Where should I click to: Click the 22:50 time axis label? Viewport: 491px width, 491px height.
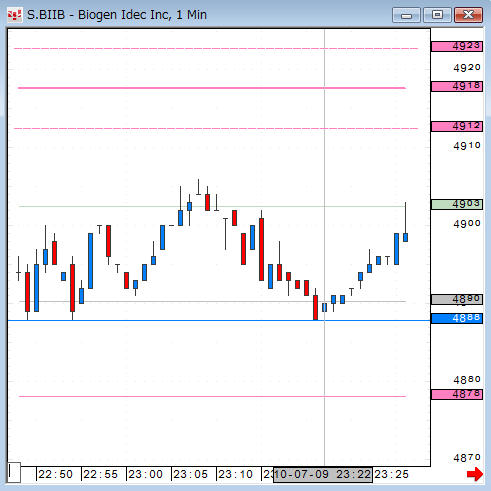[55, 474]
